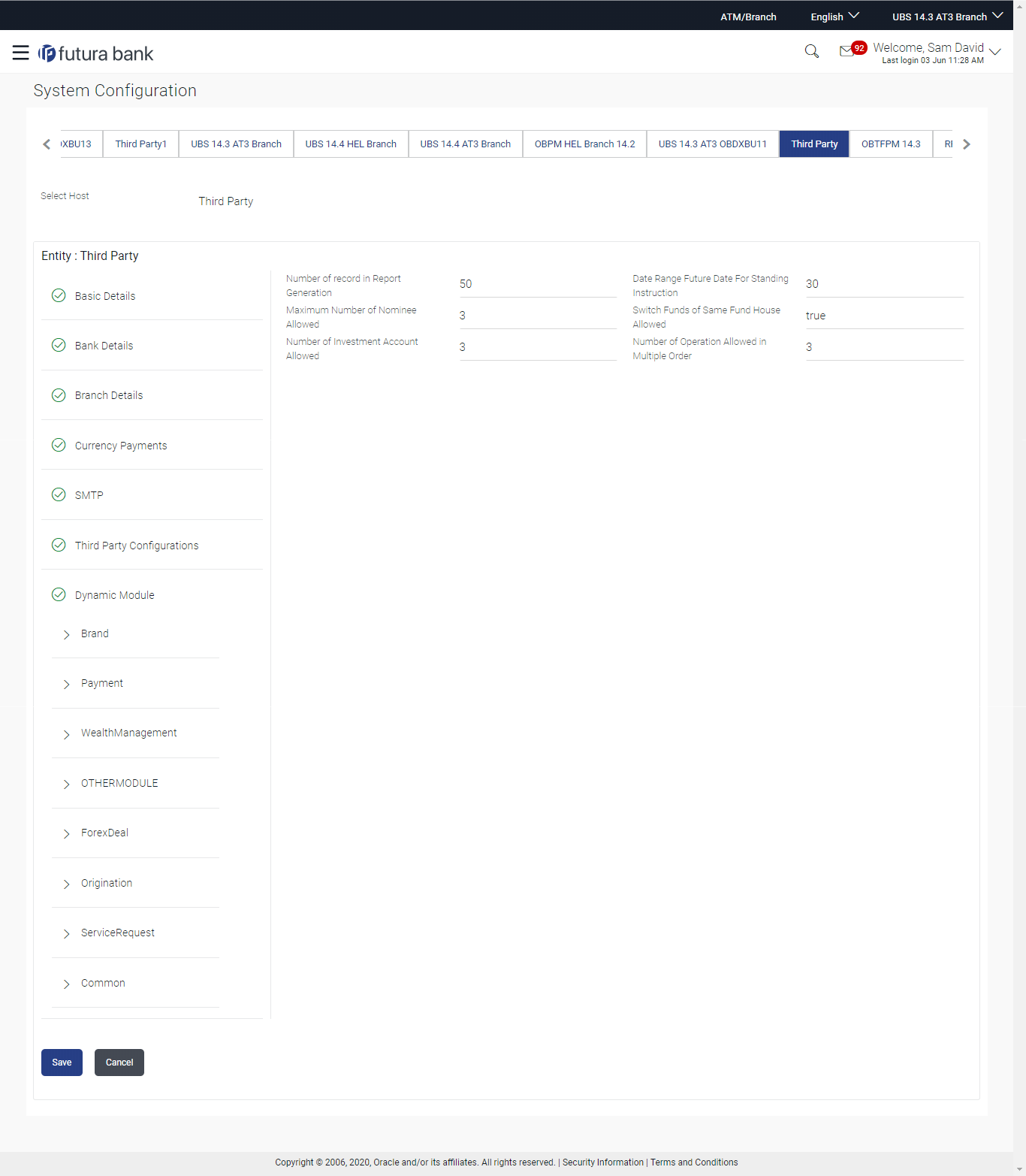The image size is (1026, 1176).
Task: Edit Number of Investment Account Allowed field
Action: (x=538, y=347)
